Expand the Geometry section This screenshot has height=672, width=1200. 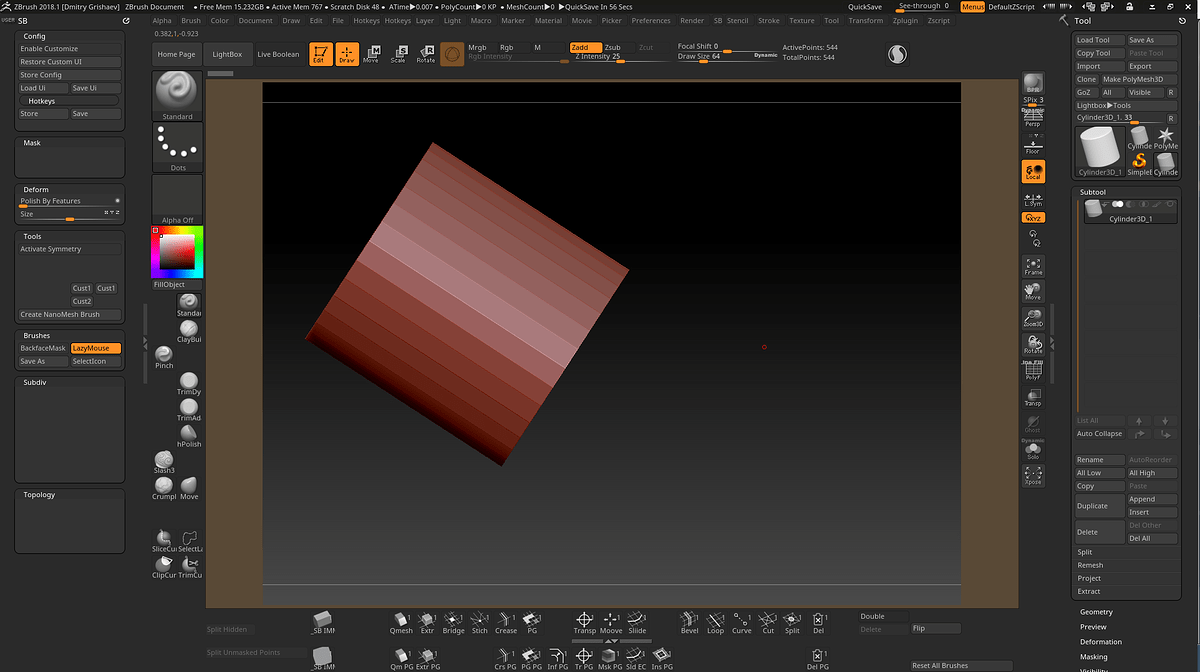[x=1096, y=612]
